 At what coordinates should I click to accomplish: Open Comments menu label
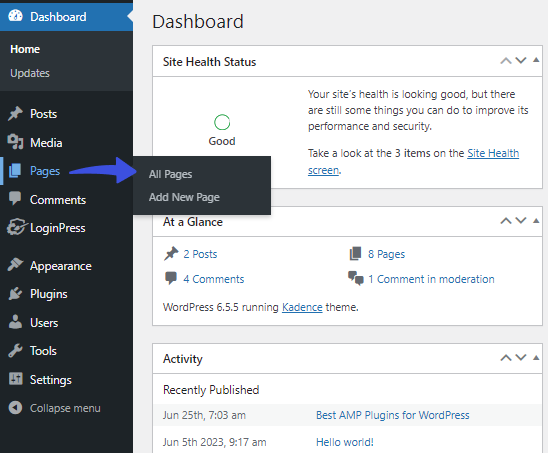58,200
